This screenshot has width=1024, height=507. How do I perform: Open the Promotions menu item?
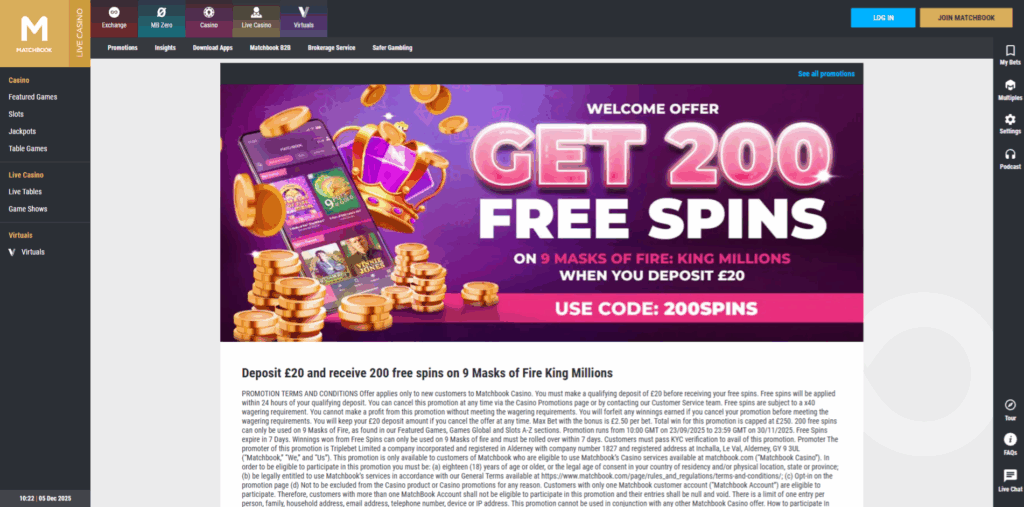122,48
